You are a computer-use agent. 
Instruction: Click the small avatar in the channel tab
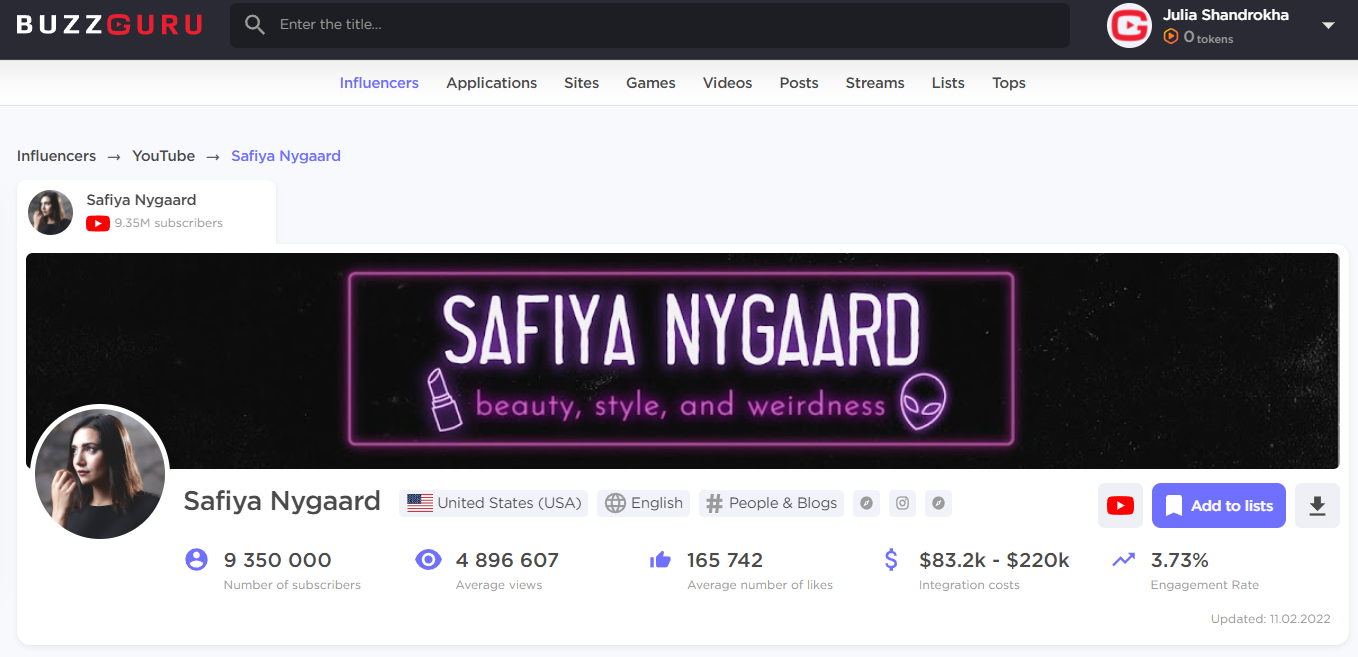click(x=50, y=212)
